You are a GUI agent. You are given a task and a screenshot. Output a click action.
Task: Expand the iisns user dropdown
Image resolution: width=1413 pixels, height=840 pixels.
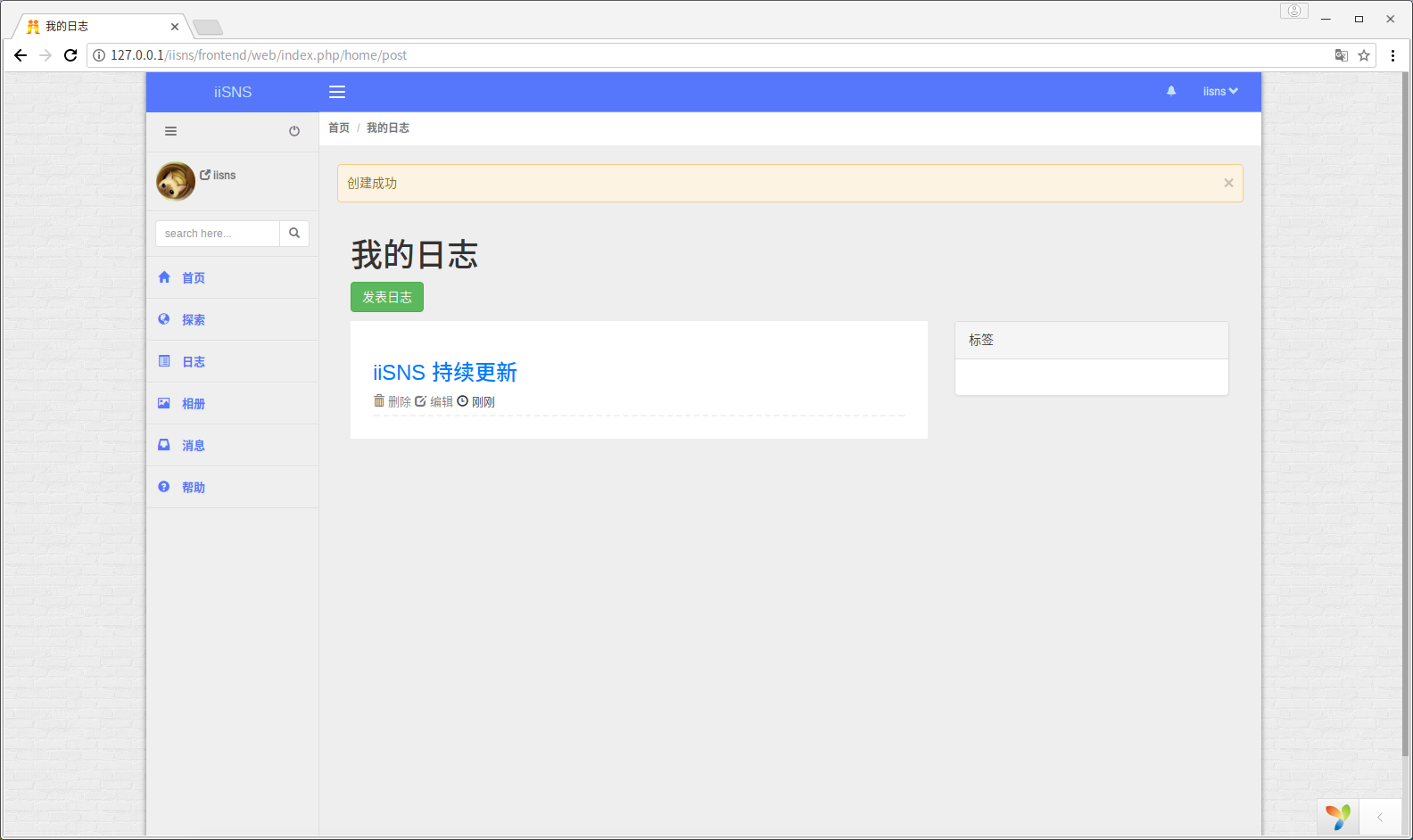tap(1220, 91)
